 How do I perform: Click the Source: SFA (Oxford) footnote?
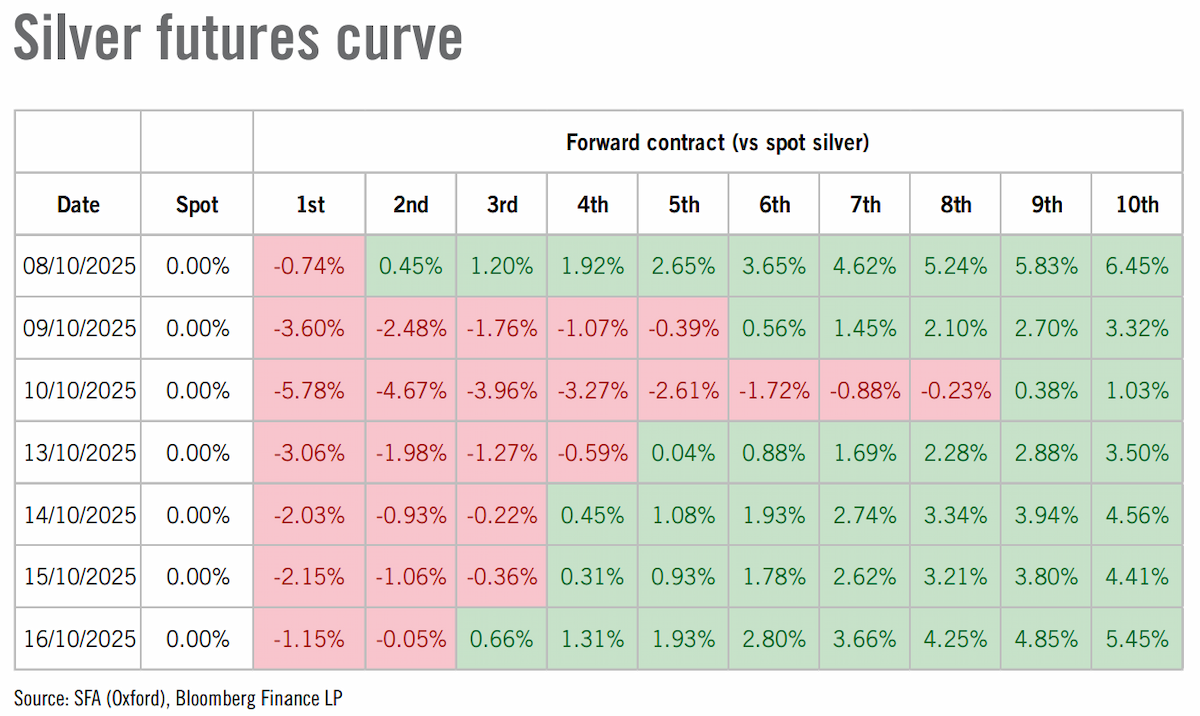pos(178,697)
